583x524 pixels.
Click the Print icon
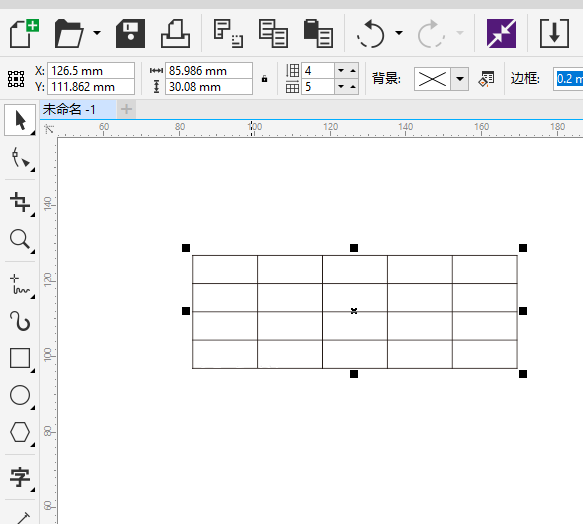click(x=175, y=33)
